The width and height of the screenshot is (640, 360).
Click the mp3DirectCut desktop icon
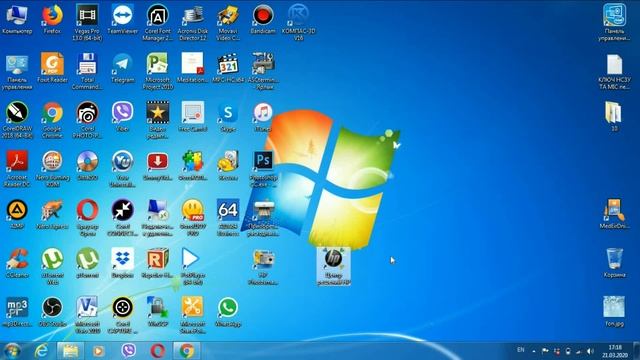(x=17, y=312)
